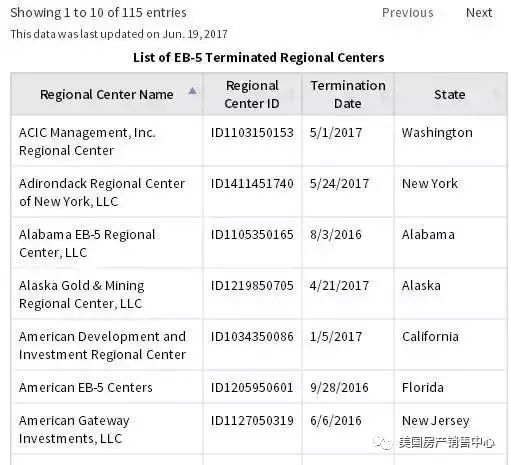Screen dimensions: 511x465
Task: Sort by Termination Date column header
Action: [x=348, y=94]
